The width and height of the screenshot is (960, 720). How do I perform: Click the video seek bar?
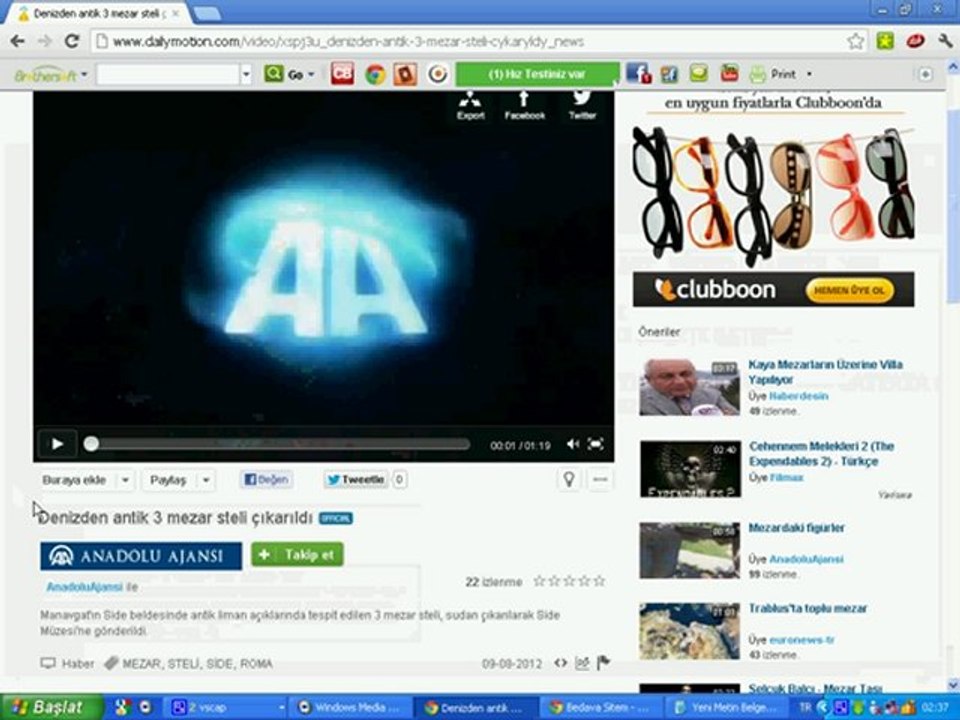coord(277,444)
